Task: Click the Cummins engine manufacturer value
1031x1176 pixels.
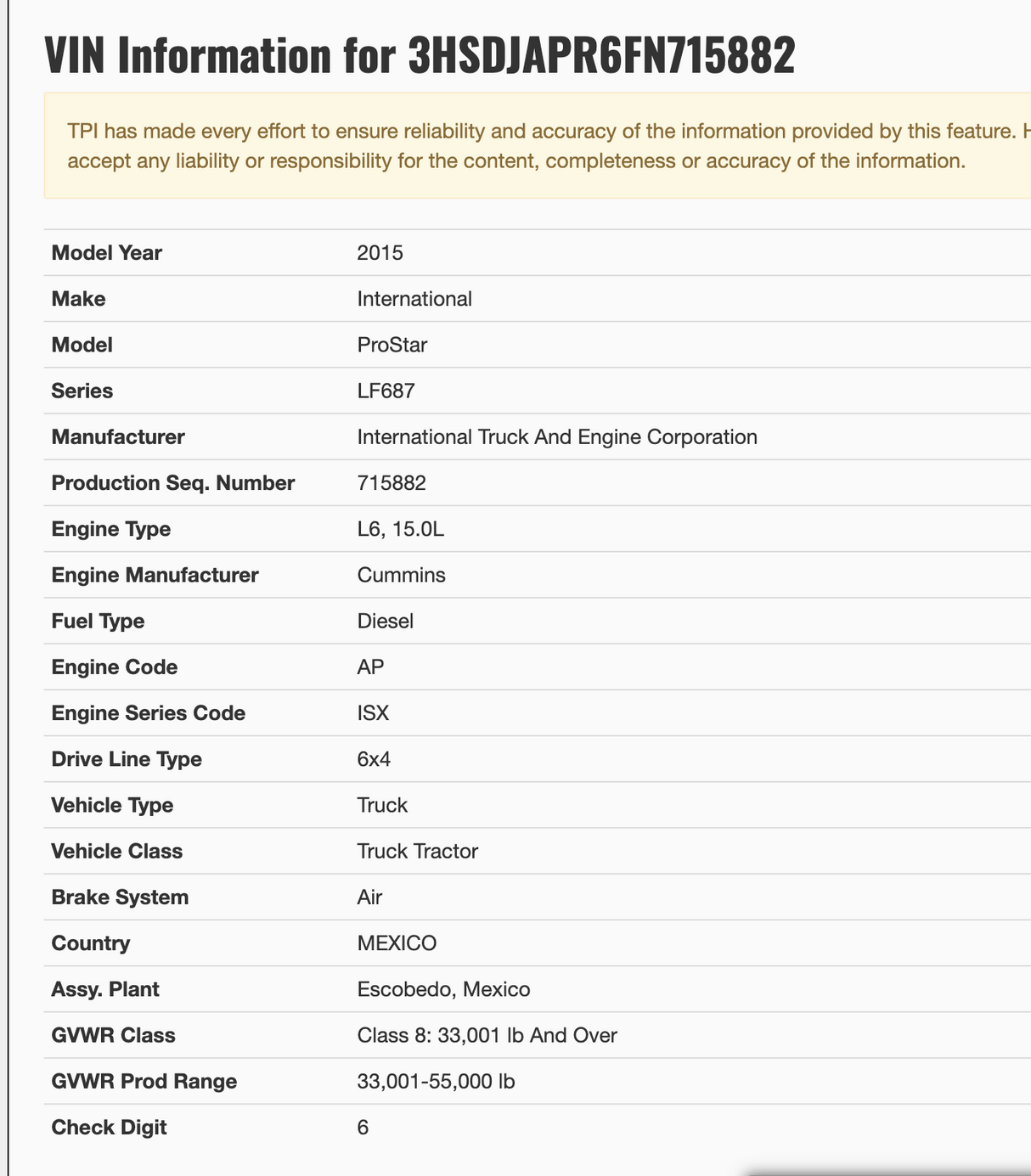Action: [x=401, y=575]
